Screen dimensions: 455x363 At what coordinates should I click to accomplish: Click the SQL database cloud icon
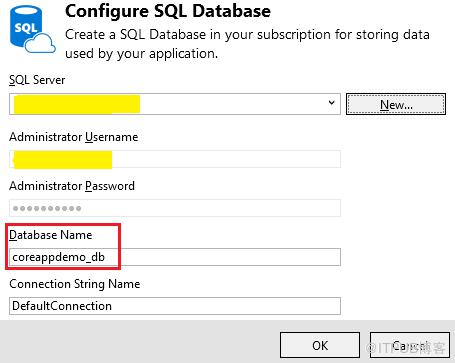click(32, 29)
